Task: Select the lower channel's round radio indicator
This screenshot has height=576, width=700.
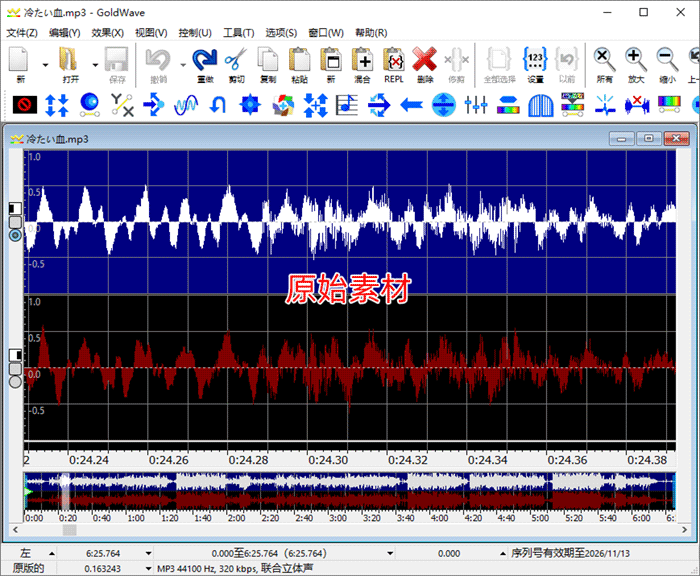Action: 16,382
